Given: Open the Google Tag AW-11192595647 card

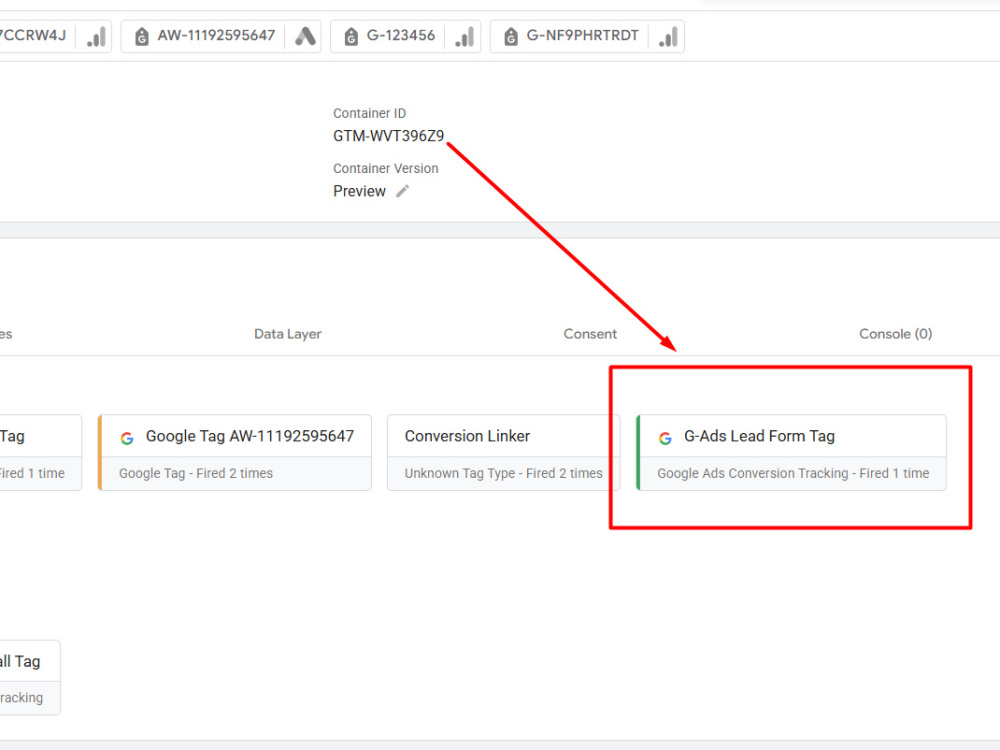Looking at the screenshot, I should point(235,453).
